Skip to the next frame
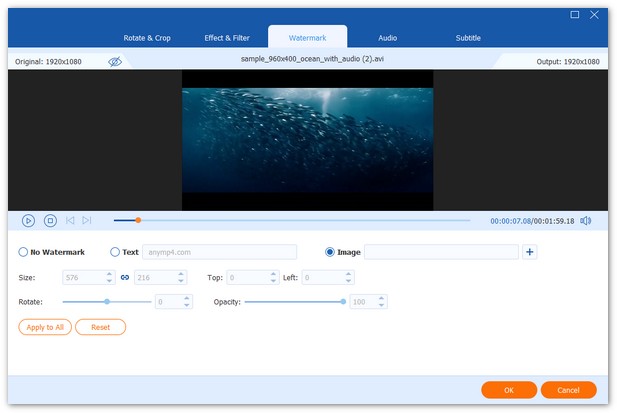This screenshot has height=413, width=617. pyautogui.click(x=87, y=220)
